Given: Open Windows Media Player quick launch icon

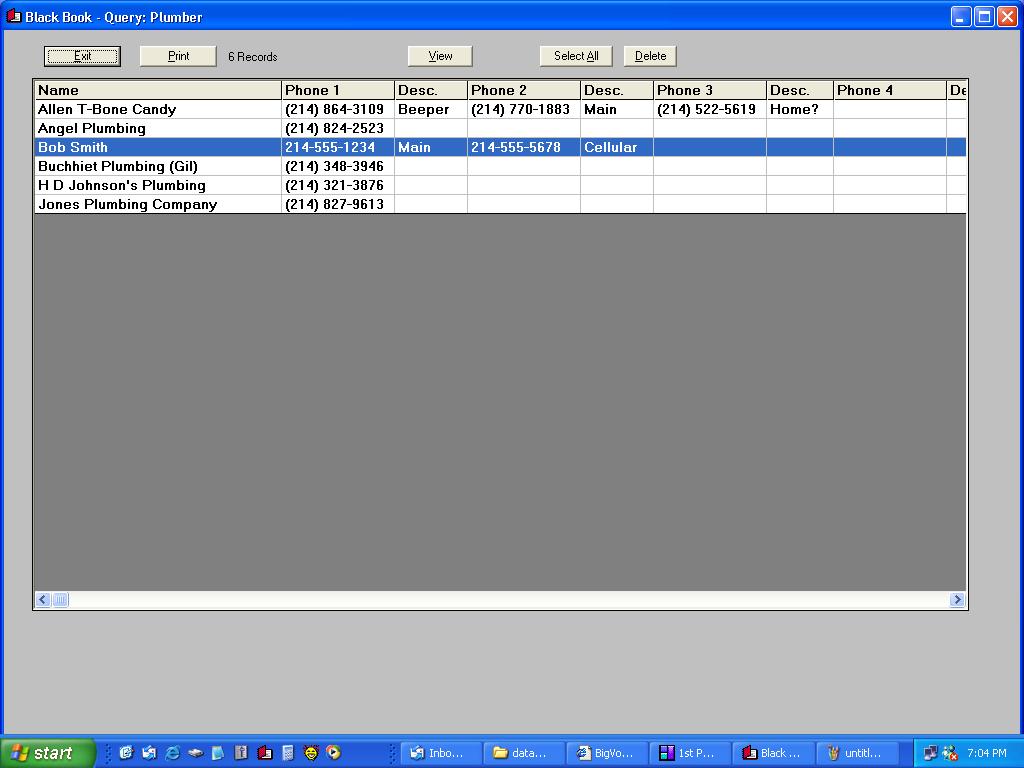Looking at the screenshot, I should [x=334, y=753].
